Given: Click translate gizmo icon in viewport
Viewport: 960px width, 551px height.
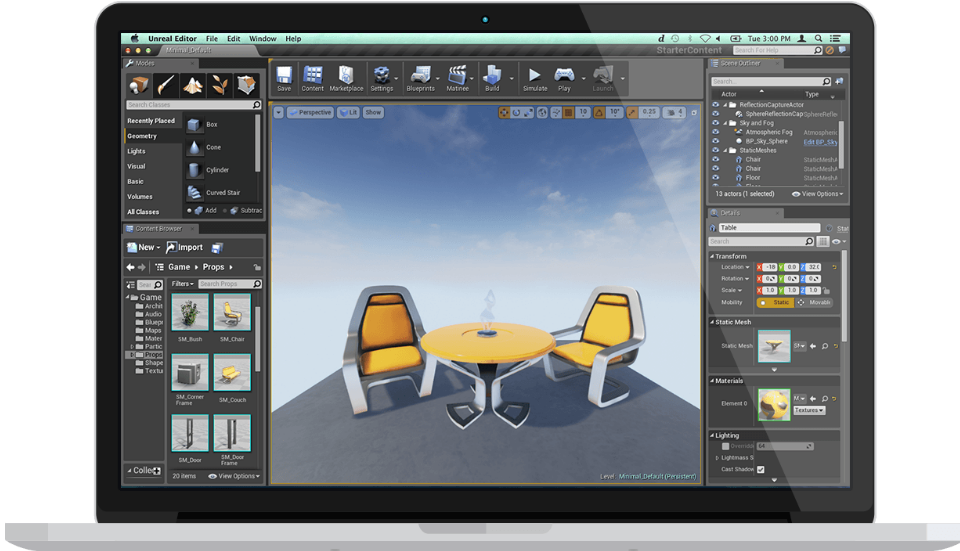Looking at the screenshot, I should [504, 113].
